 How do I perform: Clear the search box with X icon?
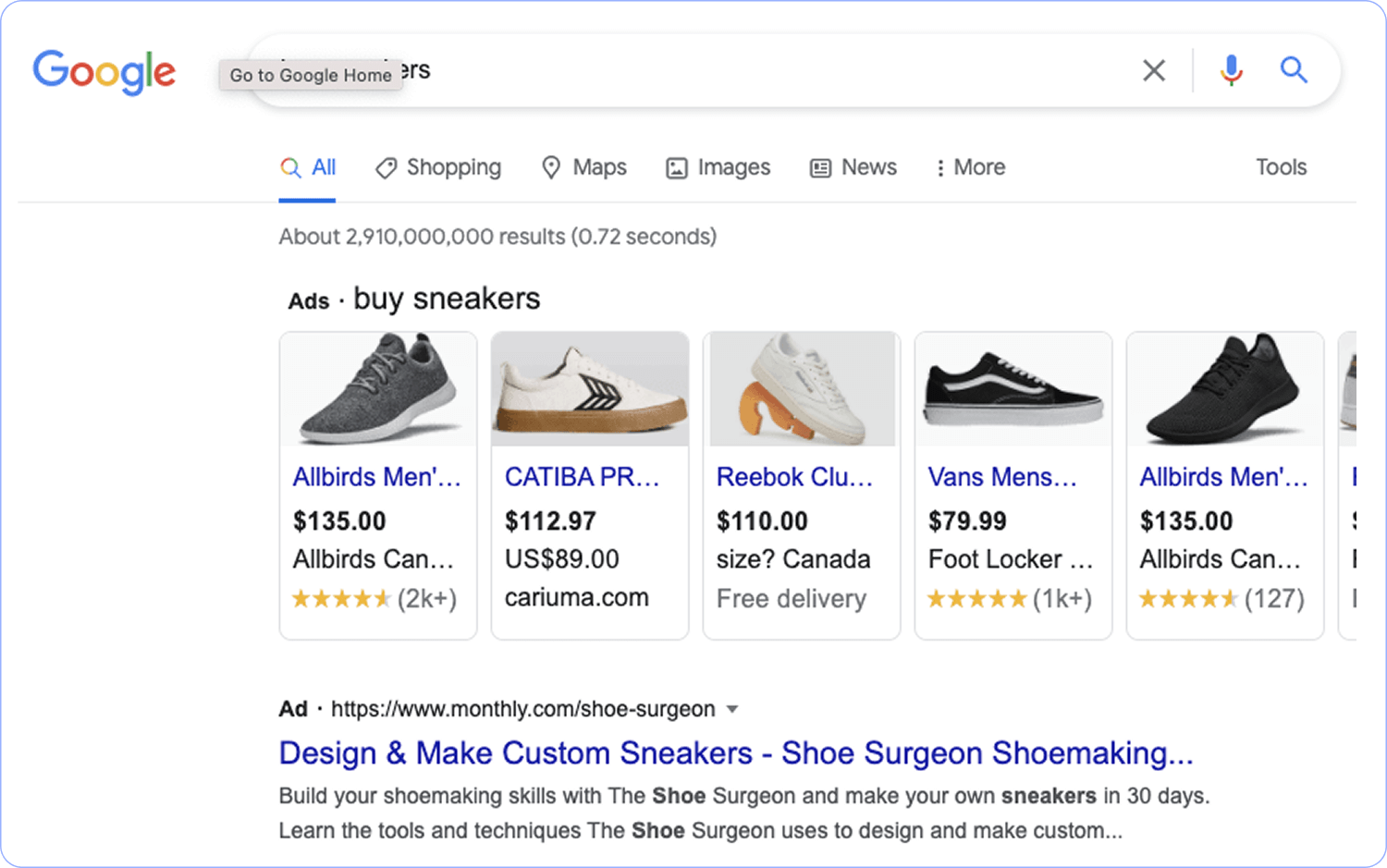[x=1153, y=70]
